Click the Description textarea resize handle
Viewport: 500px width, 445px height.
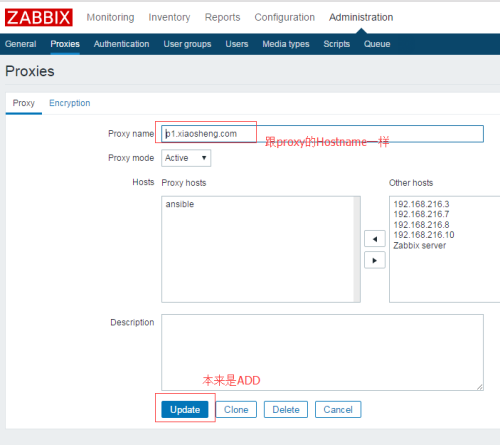[x=480, y=387]
